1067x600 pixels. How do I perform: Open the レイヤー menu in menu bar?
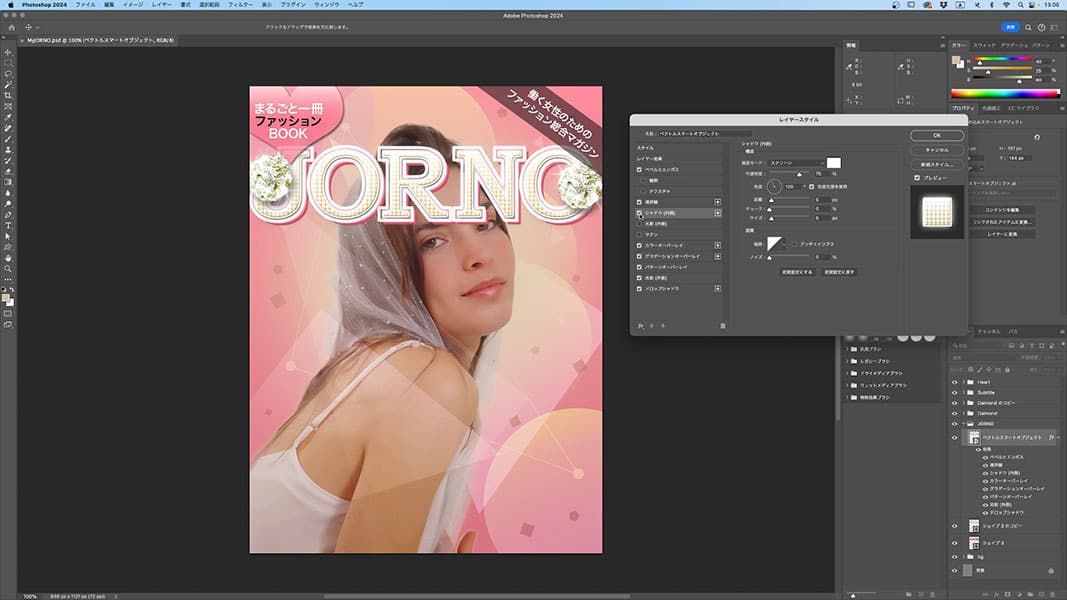[162, 5]
